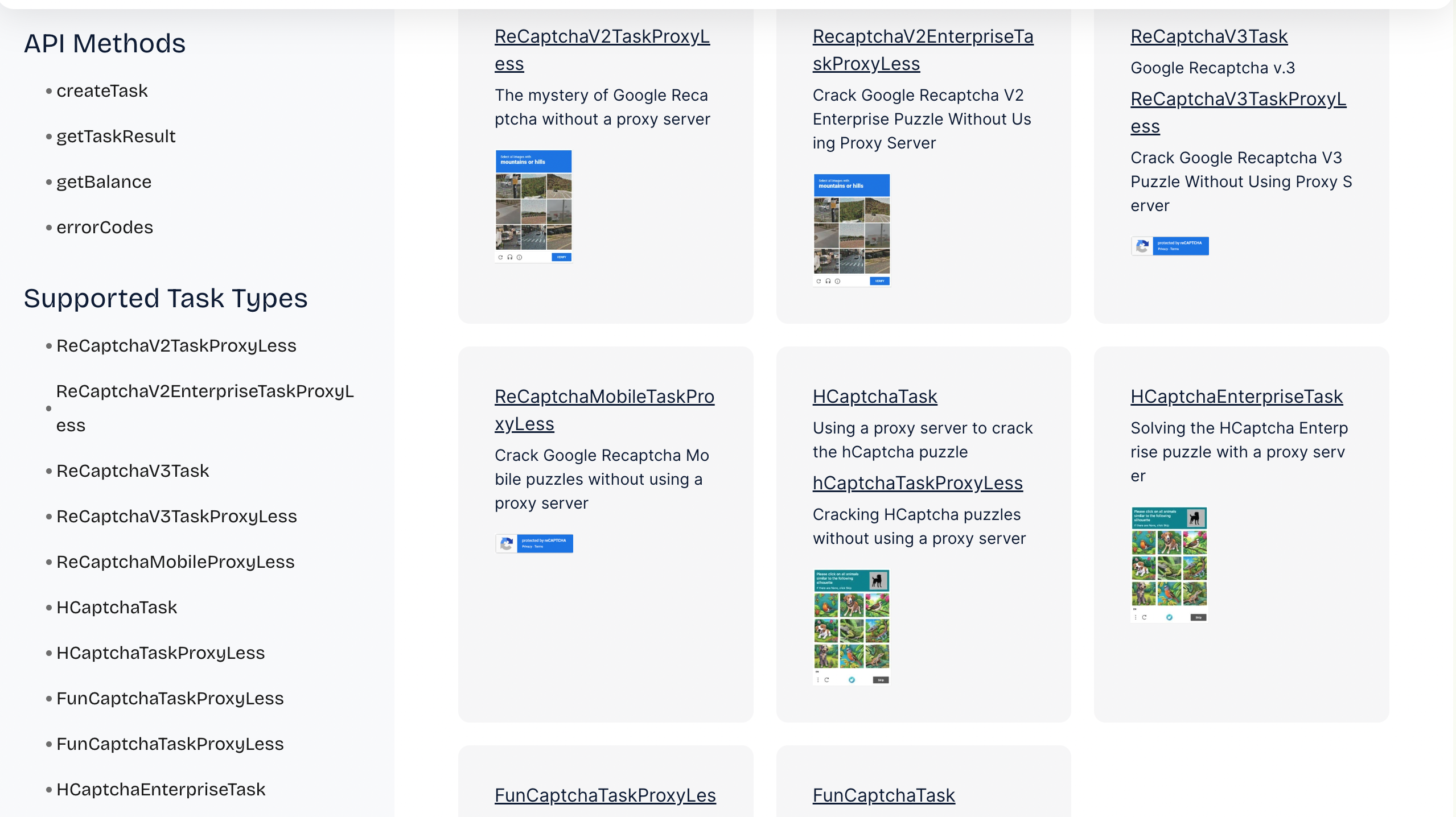Click 'Solving the HCaptcha Enterprise puzzle' description
Image resolution: width=1456 pixels, height=817 pixels.
1239,452
